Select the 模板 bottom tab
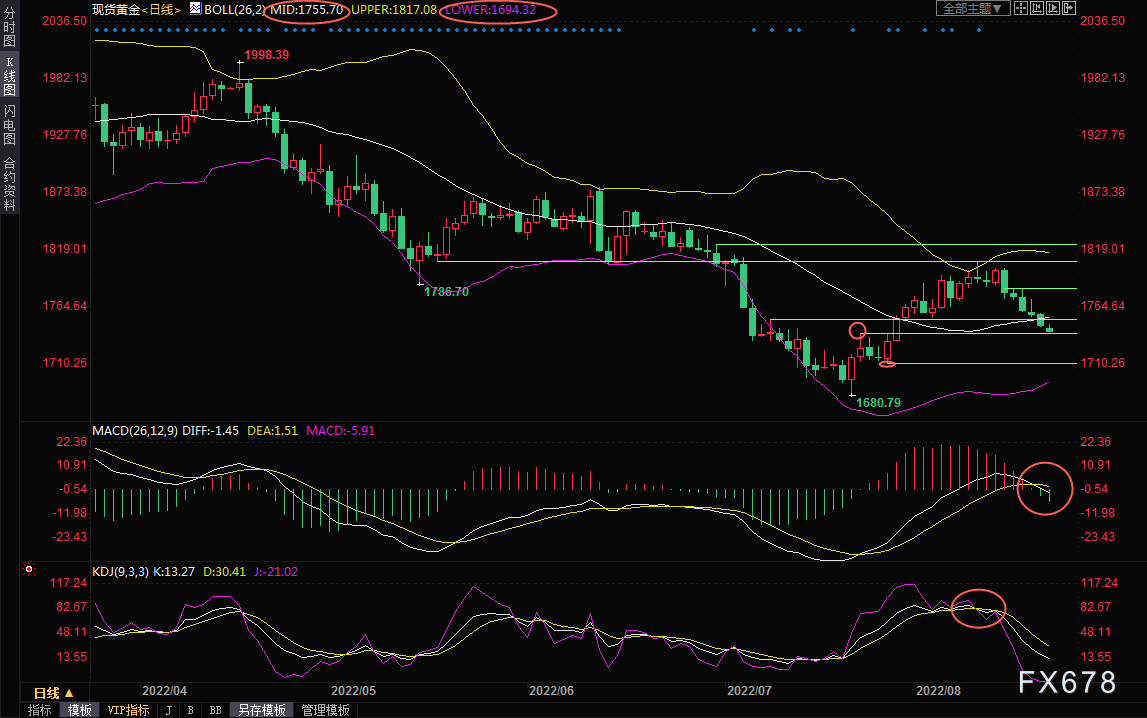 click(80, 710)
